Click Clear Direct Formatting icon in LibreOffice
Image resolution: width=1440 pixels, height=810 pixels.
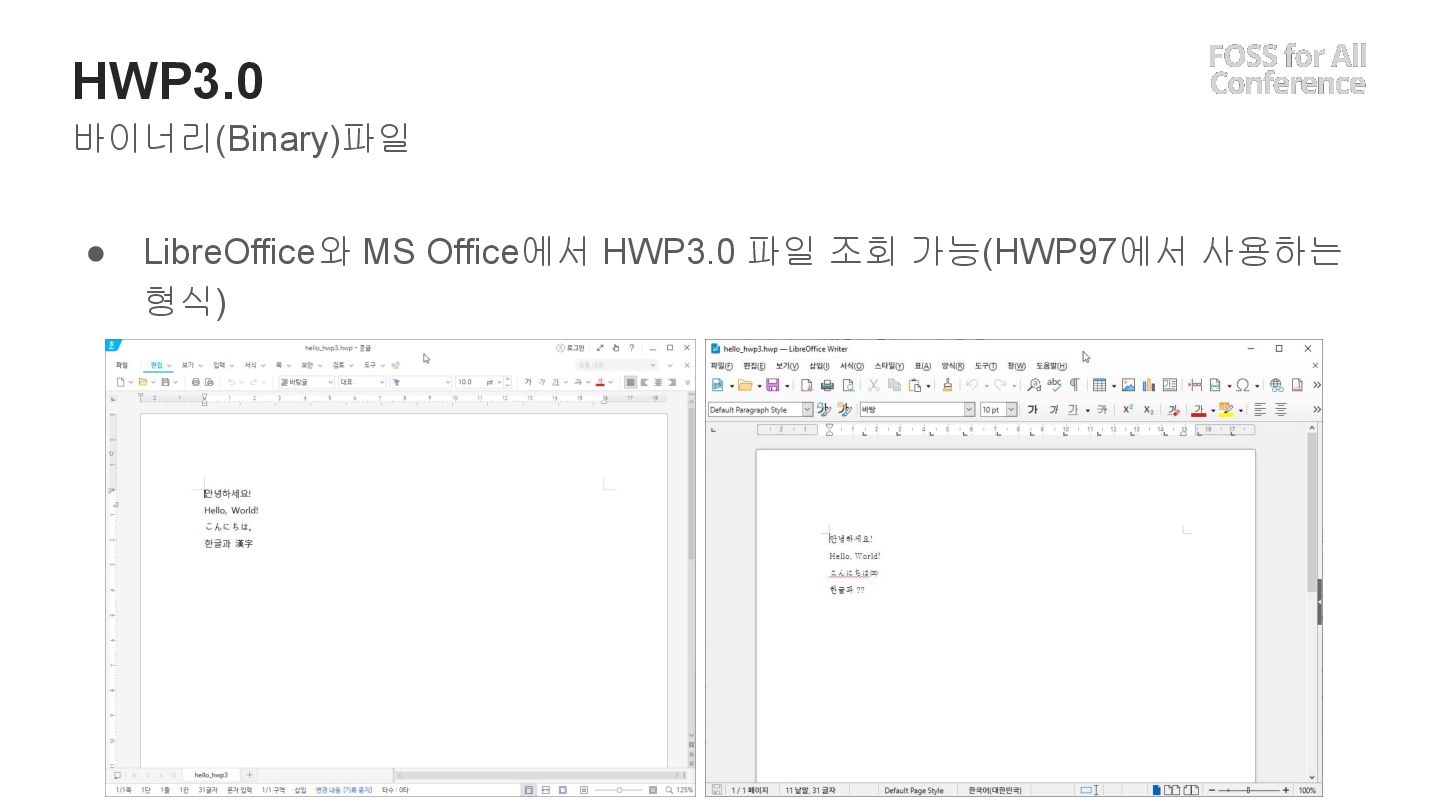pyautogui.click(x=1173, y=410)
